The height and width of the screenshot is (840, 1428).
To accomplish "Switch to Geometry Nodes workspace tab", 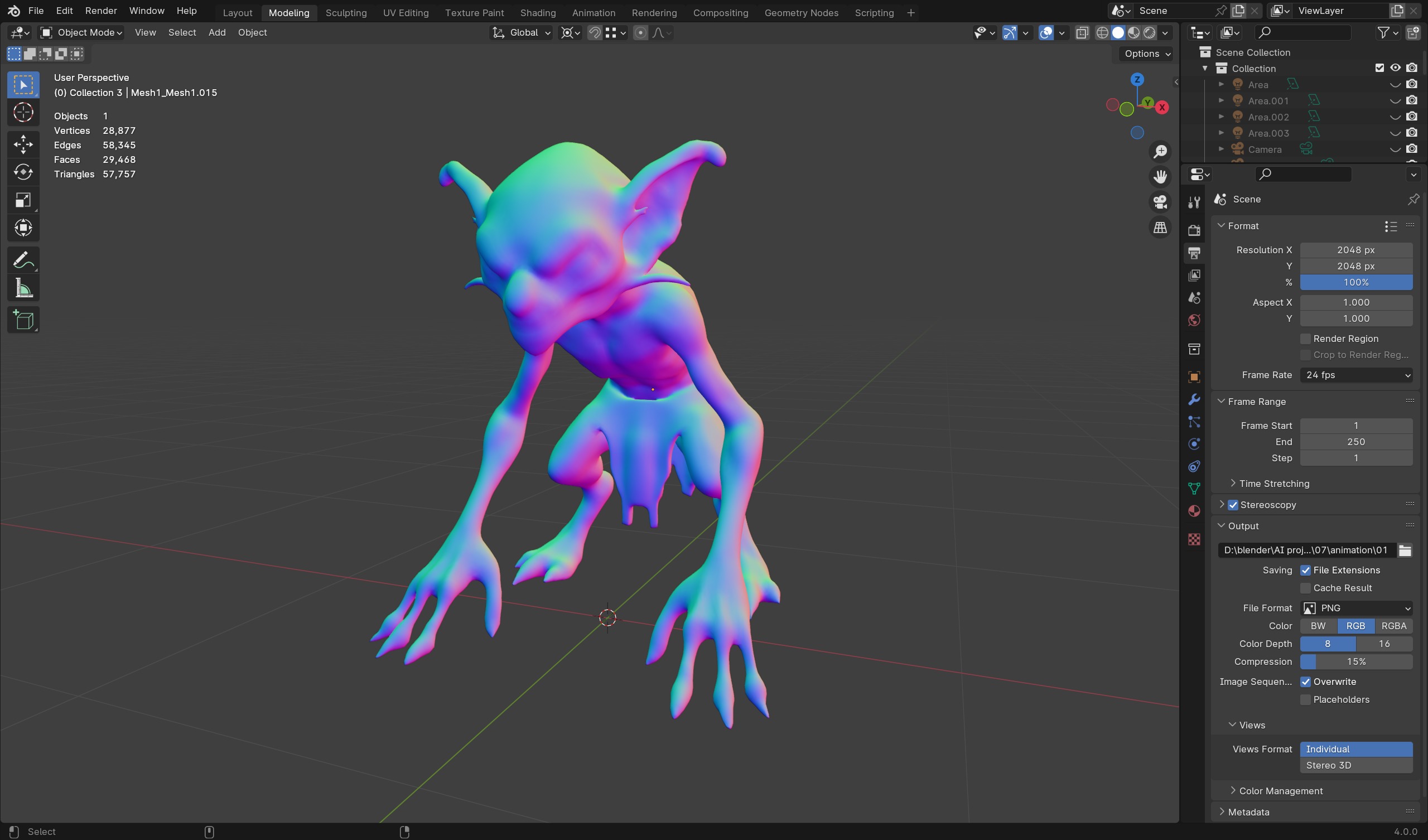I will tap(801, 12).
